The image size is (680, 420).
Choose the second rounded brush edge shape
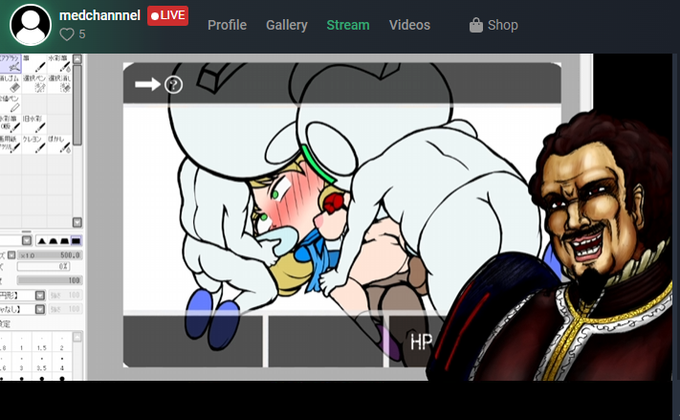click(x=53, y=241)
